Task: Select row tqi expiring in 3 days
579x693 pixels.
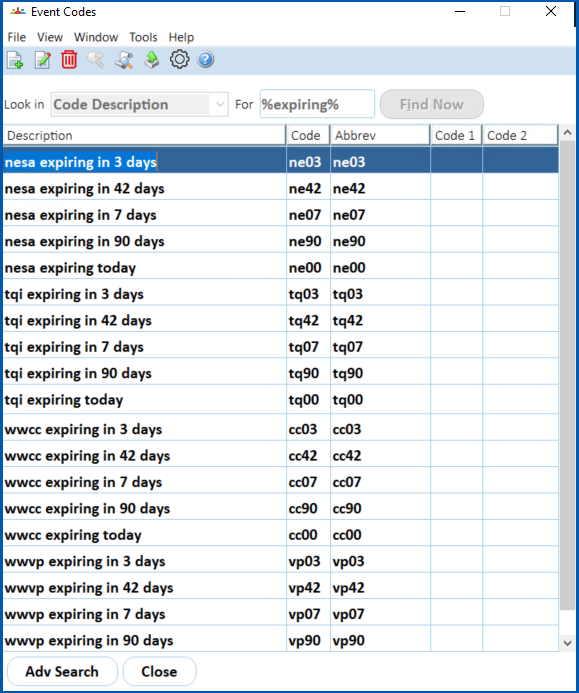Action: pos(281,292)
